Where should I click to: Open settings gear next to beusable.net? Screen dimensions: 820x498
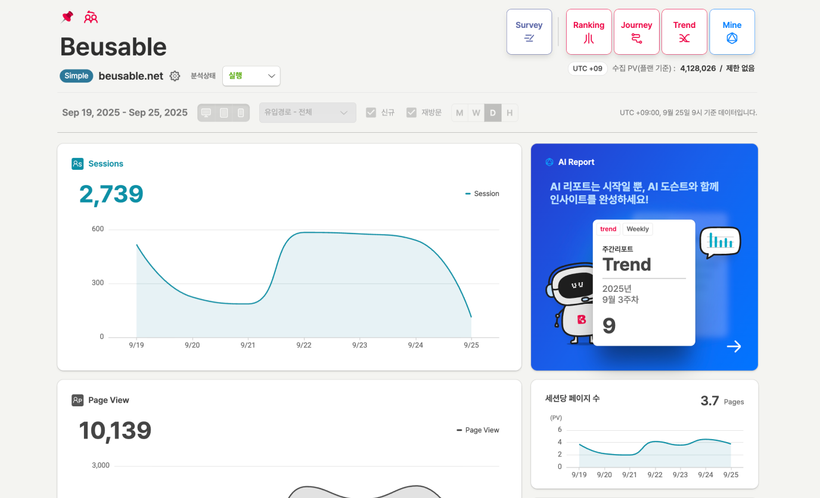(175, 76)
